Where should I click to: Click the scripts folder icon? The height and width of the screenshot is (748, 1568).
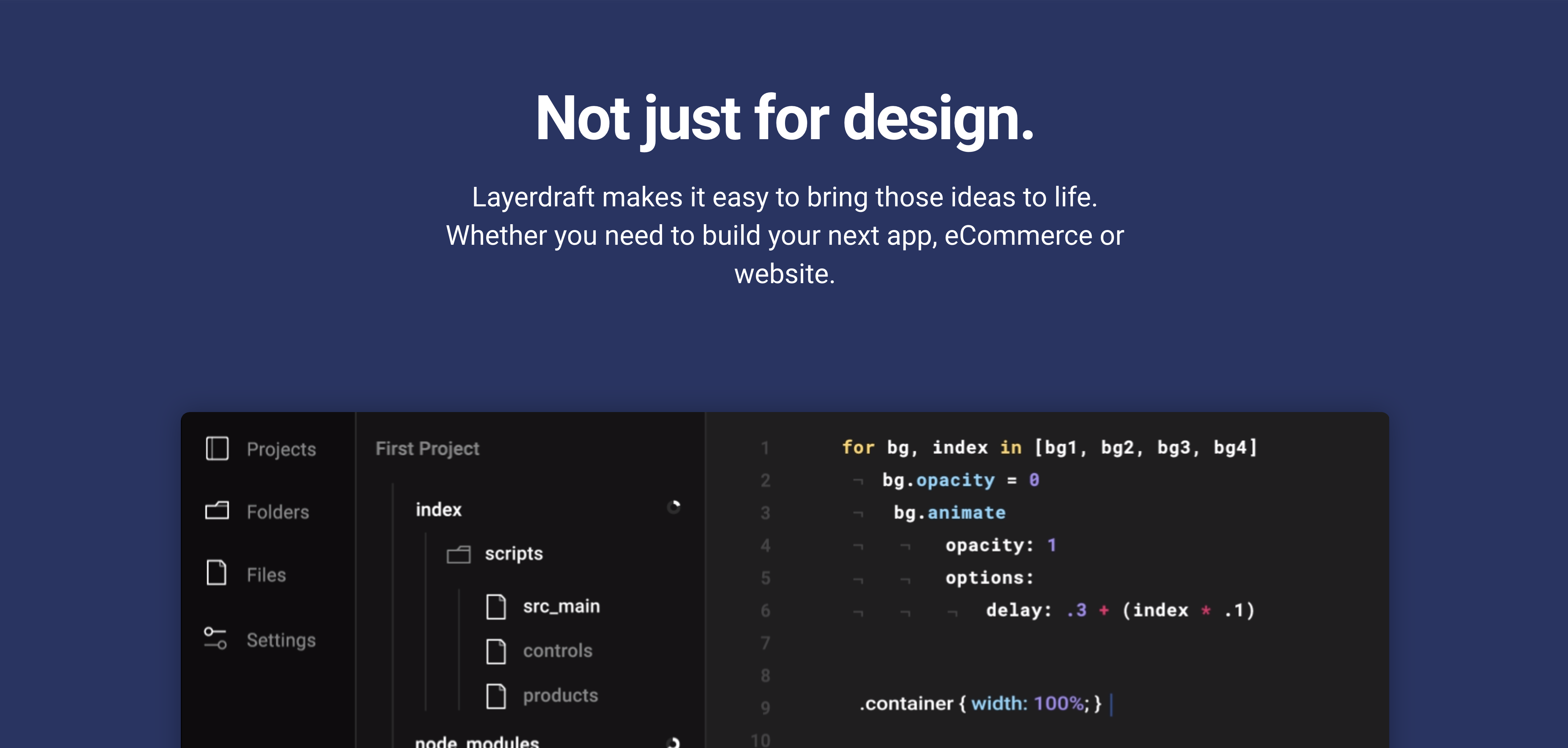click(458, 554)
